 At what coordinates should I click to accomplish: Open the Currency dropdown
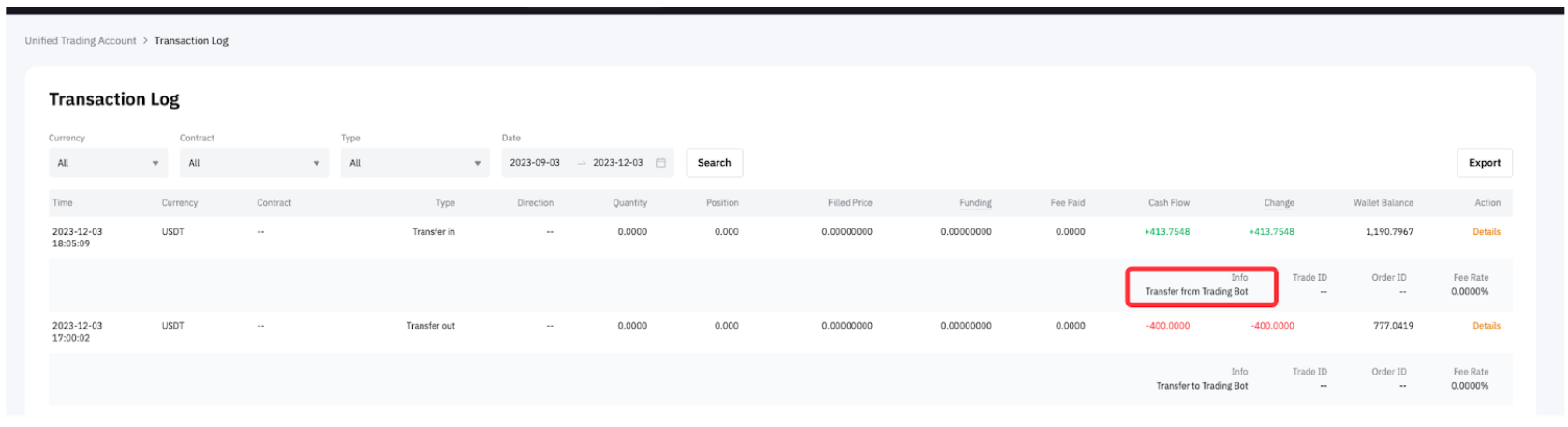pyautogui.click(x=108, y=163)
